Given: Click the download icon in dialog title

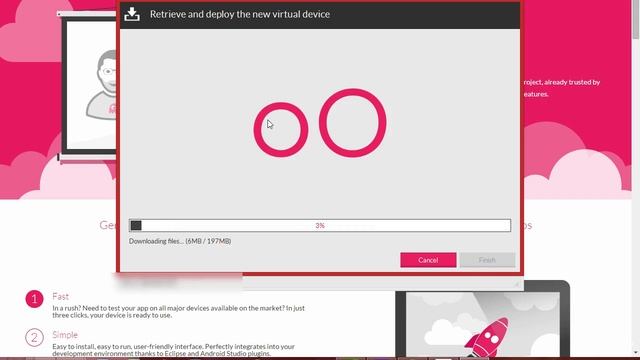Looking at the screenshot, I should click(132, 14).
